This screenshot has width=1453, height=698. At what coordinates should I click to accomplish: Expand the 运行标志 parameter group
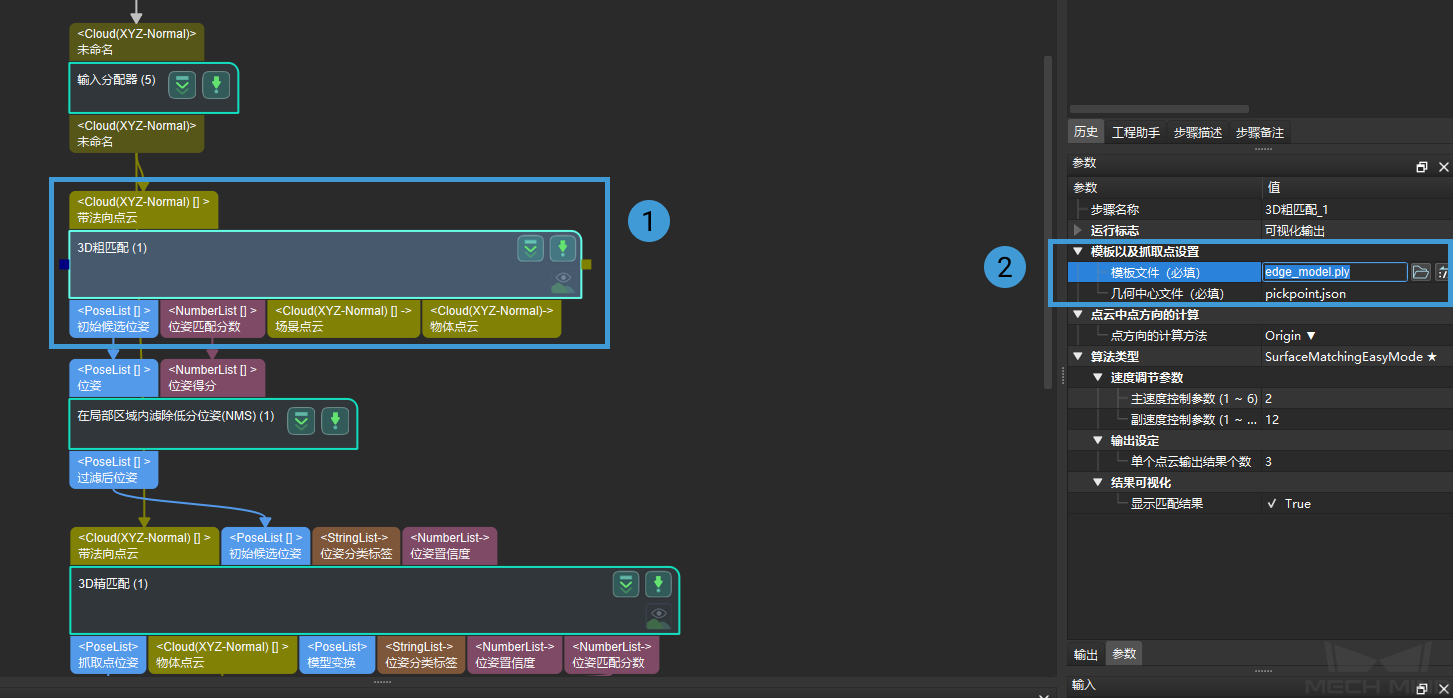pos(1078,230)
